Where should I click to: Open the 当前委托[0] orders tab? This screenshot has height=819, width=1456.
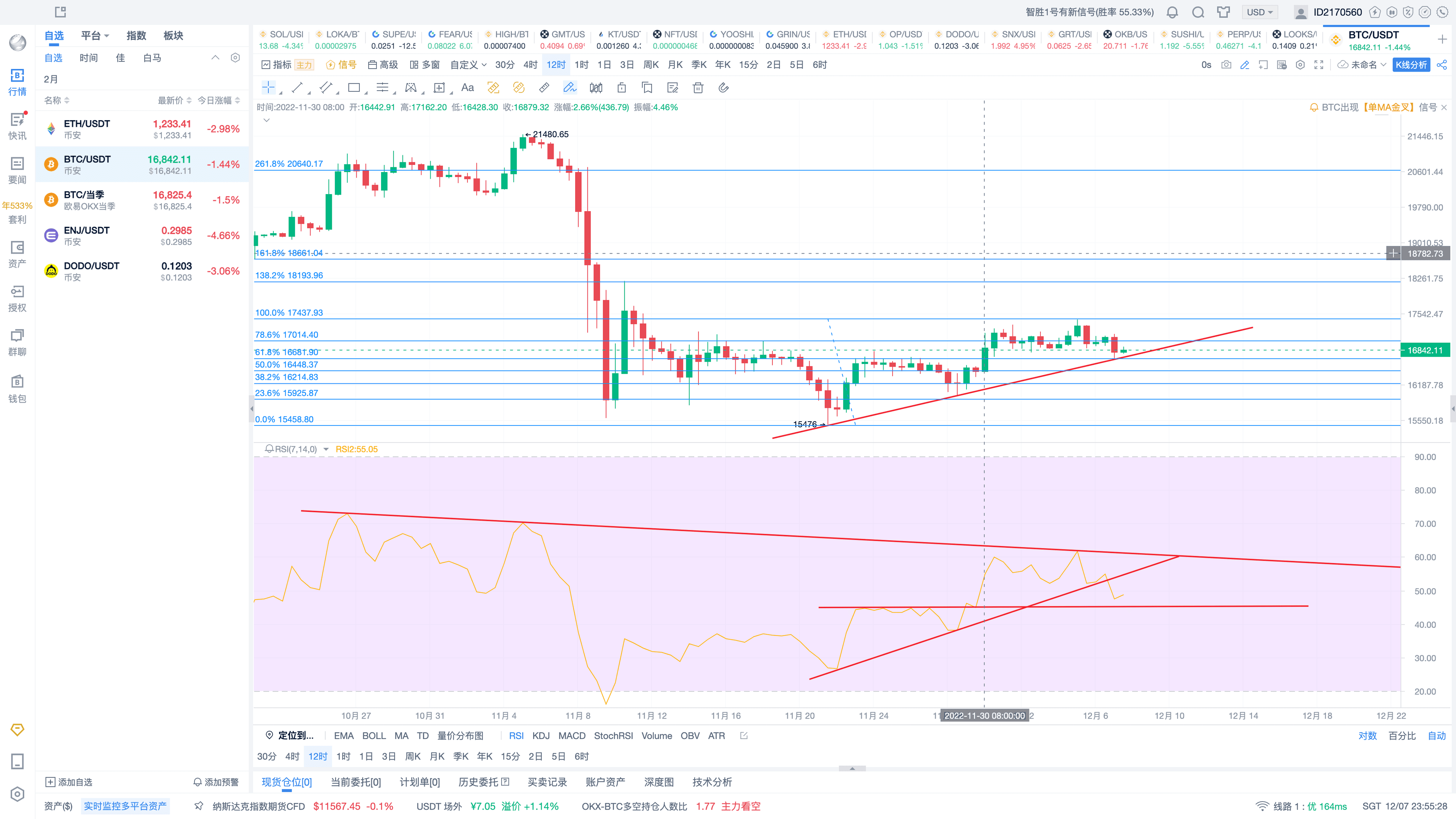coord(356,783)
